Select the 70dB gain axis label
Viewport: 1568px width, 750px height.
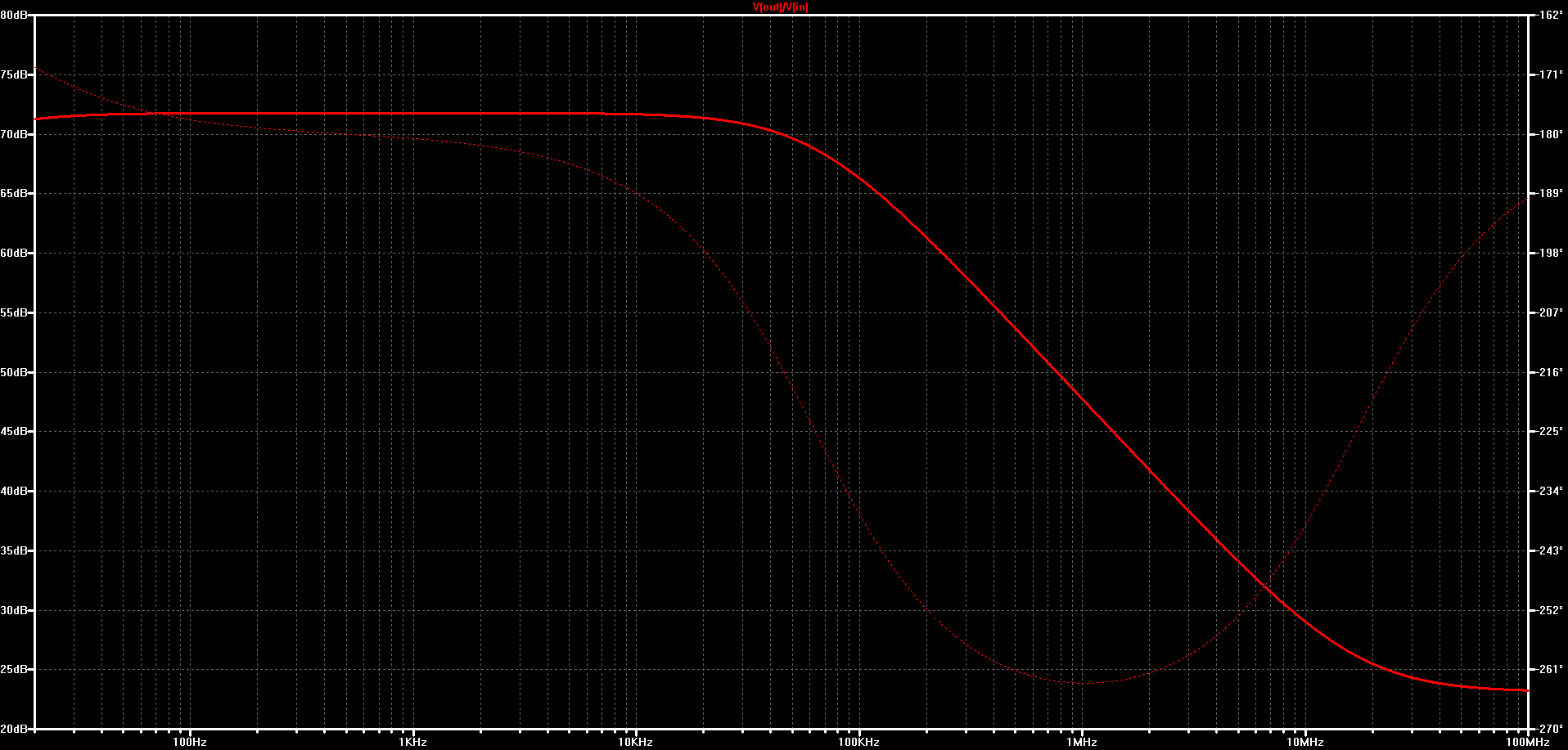(x=13, y=134)
